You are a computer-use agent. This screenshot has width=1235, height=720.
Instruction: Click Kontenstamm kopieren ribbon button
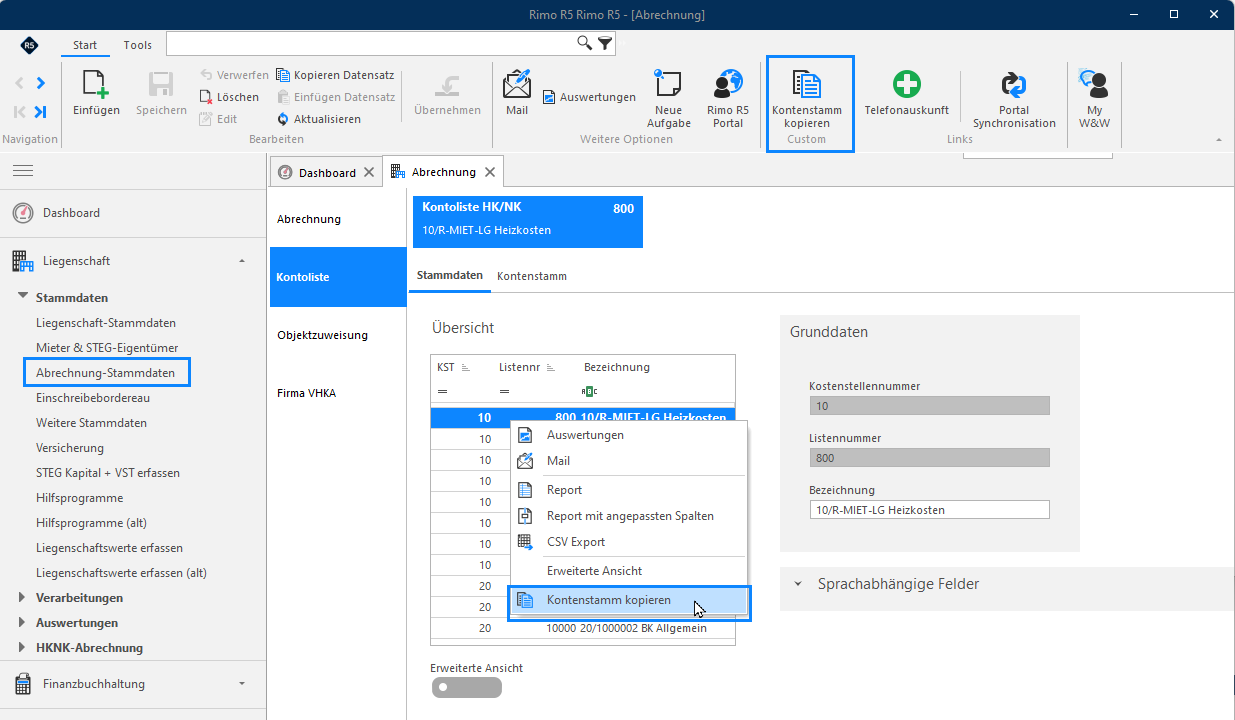[x=807, y=99]
